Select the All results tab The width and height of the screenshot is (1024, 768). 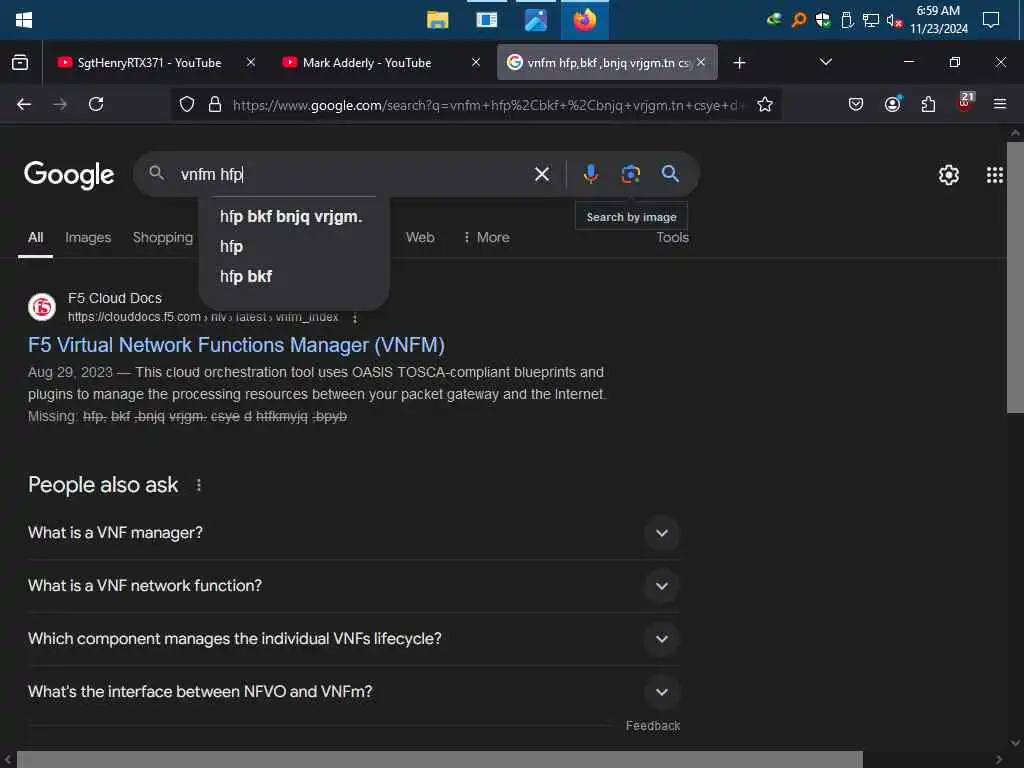35,238
